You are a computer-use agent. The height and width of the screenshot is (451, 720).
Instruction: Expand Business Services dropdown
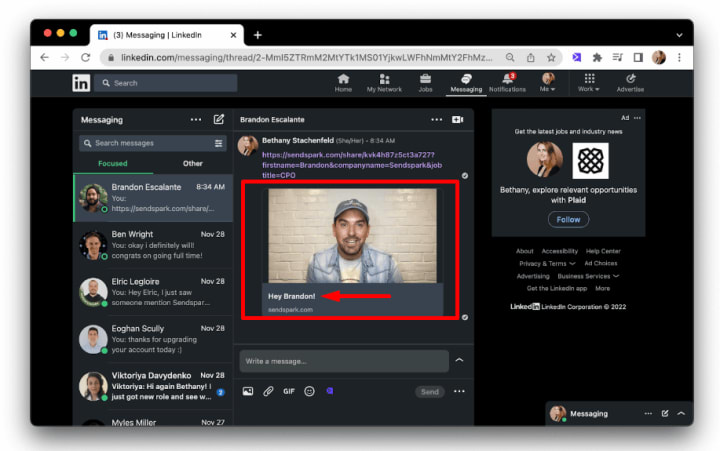click(588, 276)
